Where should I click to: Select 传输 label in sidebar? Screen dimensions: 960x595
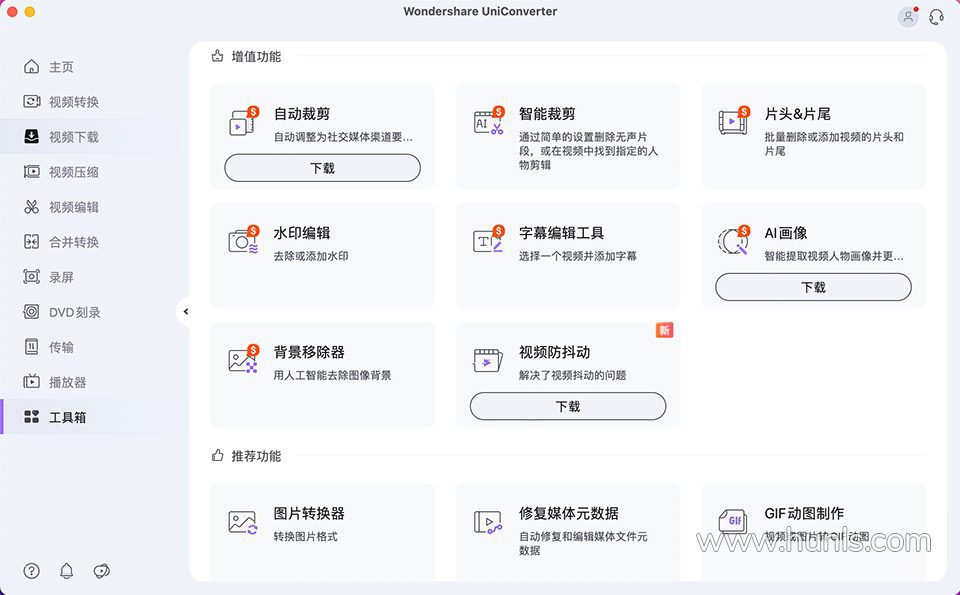[x=61, y=347]
